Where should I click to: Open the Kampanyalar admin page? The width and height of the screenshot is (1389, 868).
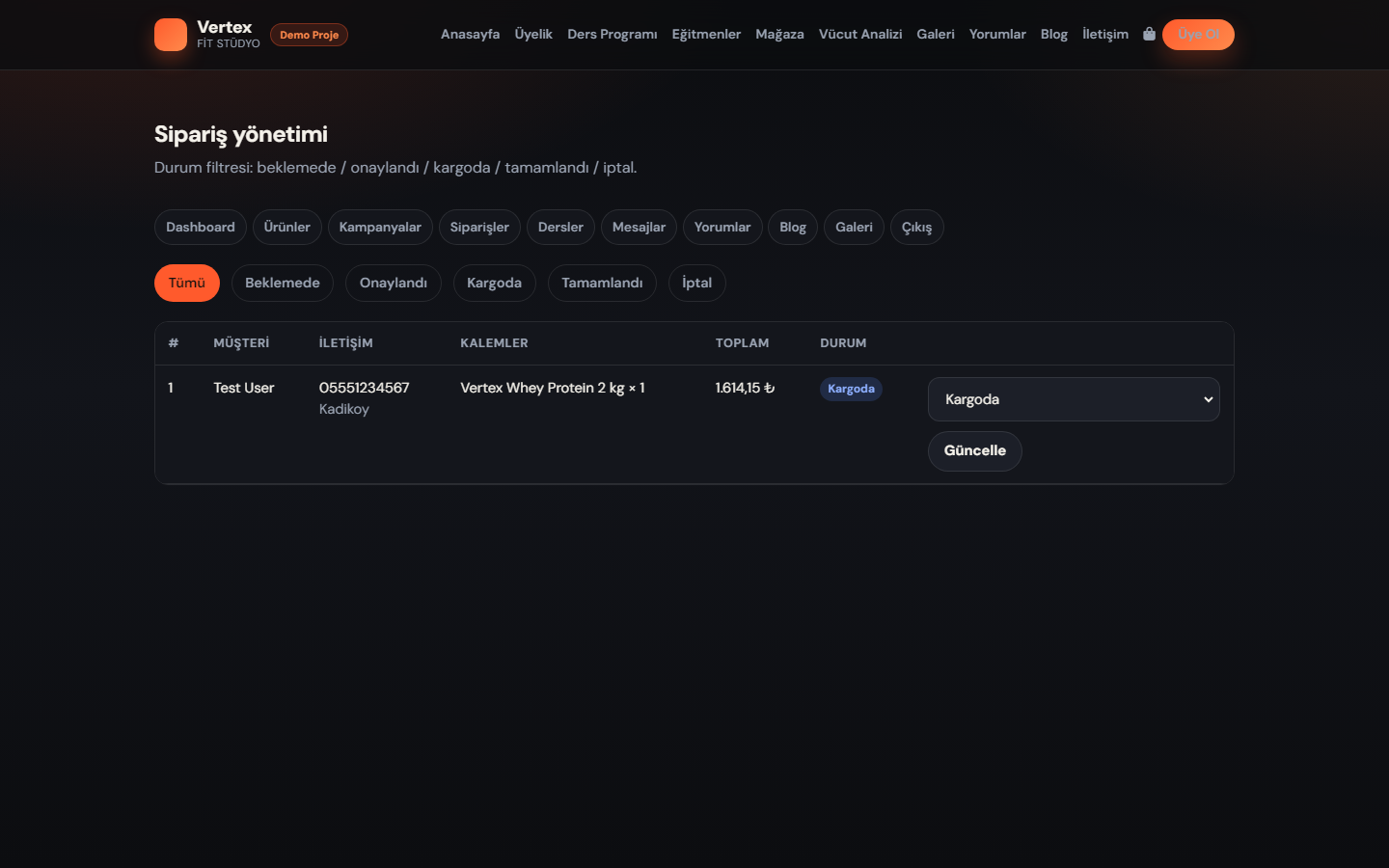click(380, 227)
